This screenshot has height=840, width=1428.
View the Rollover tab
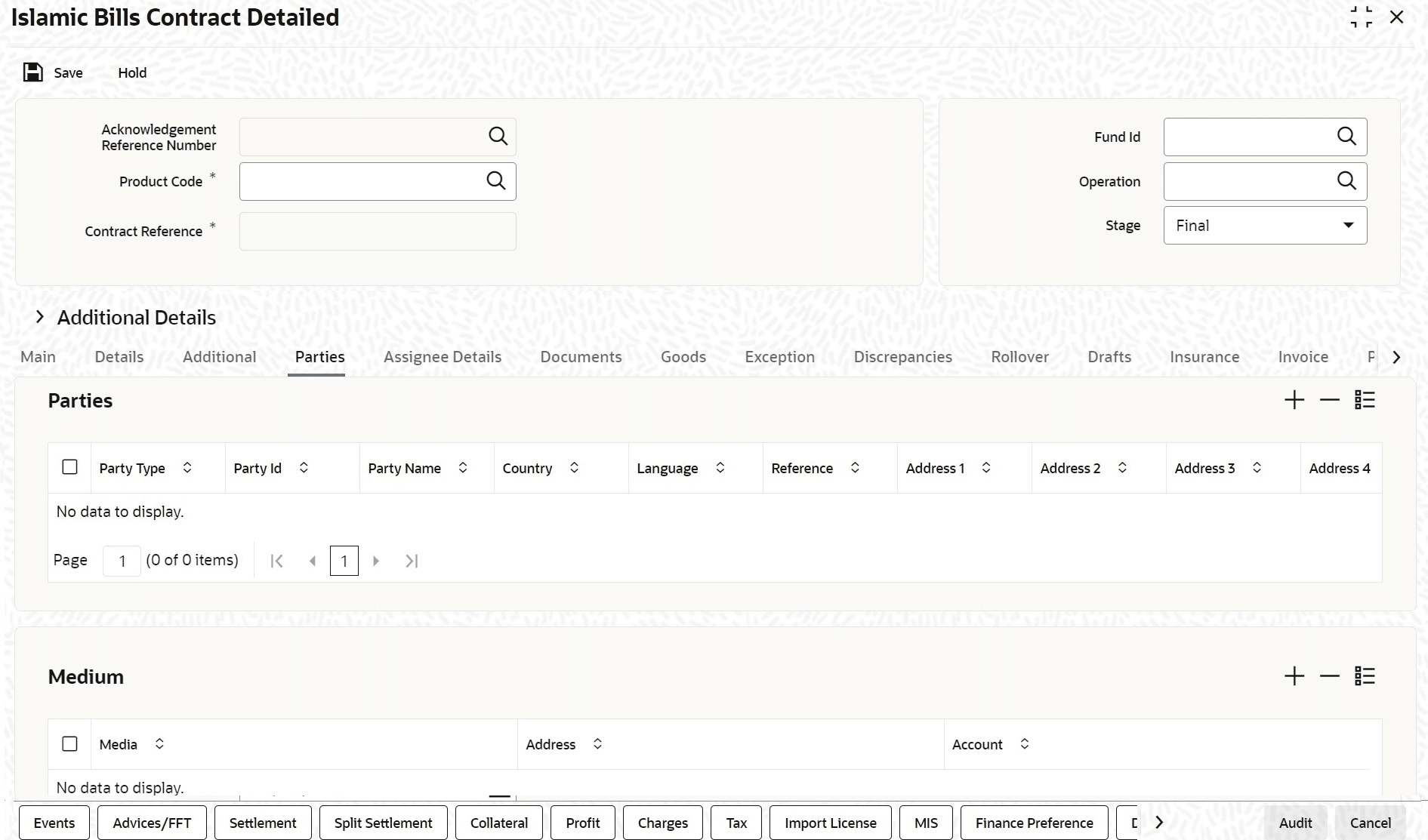tap(1020, 357)
